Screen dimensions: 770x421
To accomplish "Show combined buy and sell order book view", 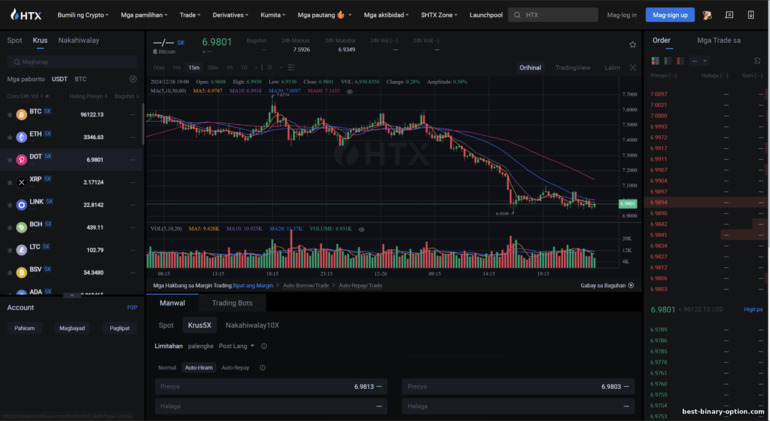I will [655, 61].
